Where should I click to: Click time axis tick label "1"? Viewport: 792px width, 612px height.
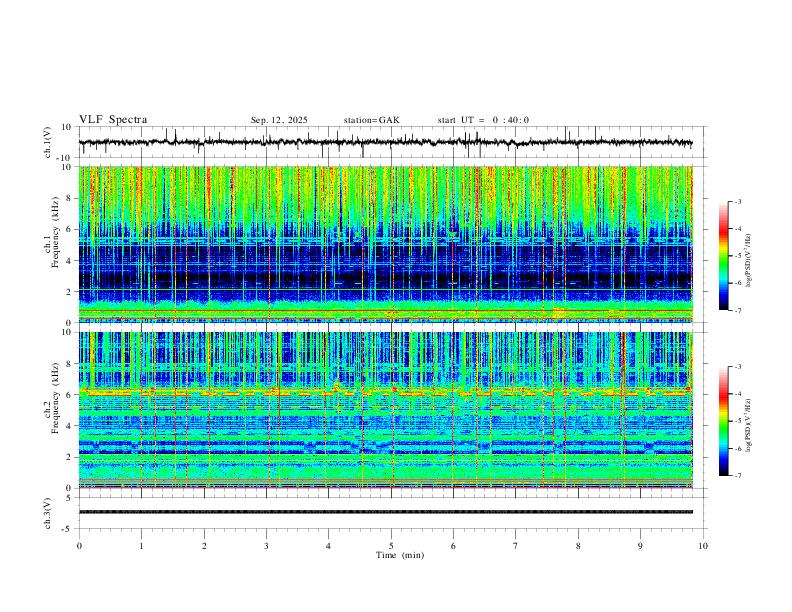coord(141,546)
